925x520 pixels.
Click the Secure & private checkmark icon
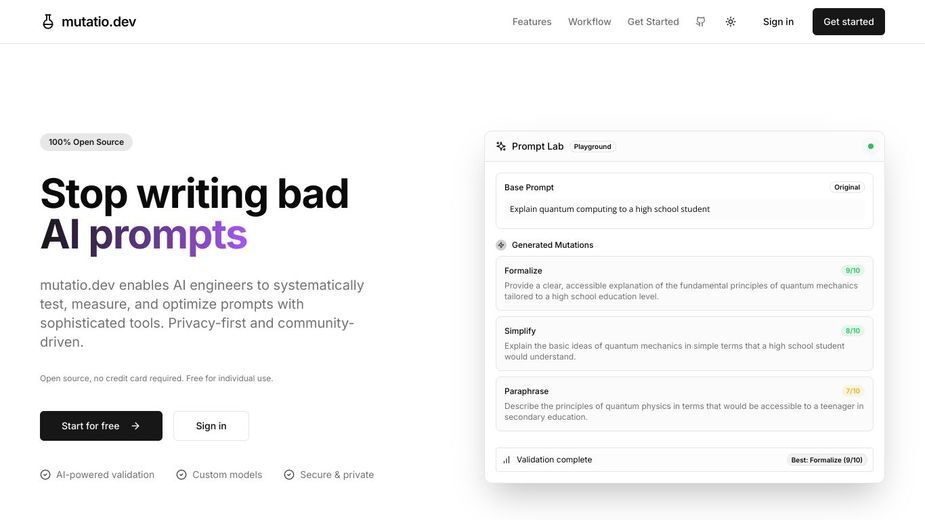coord(289,475)
